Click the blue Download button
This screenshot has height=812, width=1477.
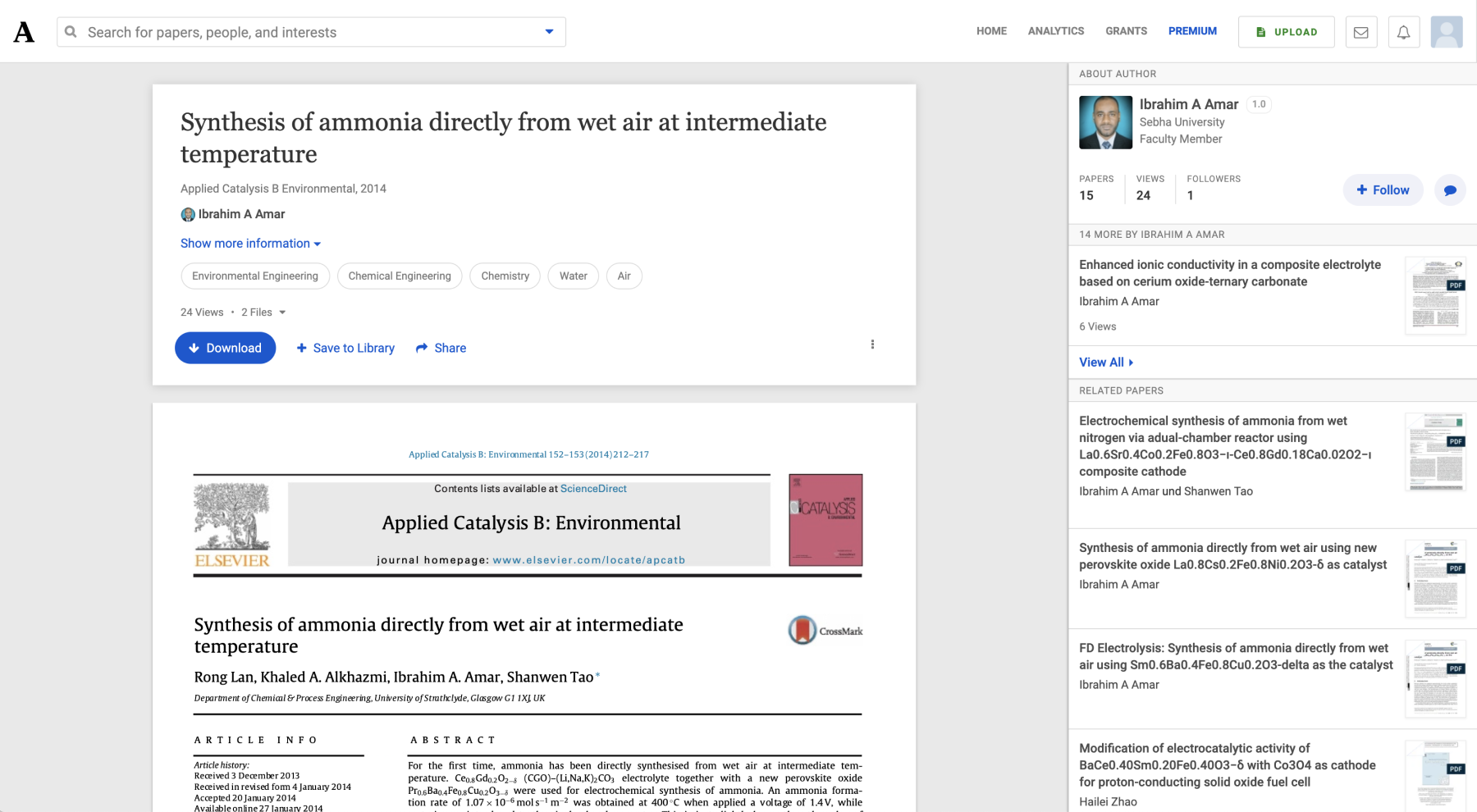(225, 348)
